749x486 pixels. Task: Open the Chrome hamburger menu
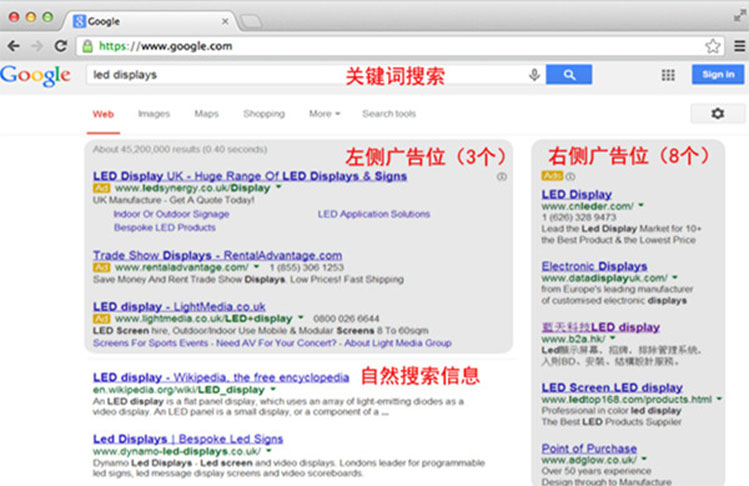[x=739, y=46]
